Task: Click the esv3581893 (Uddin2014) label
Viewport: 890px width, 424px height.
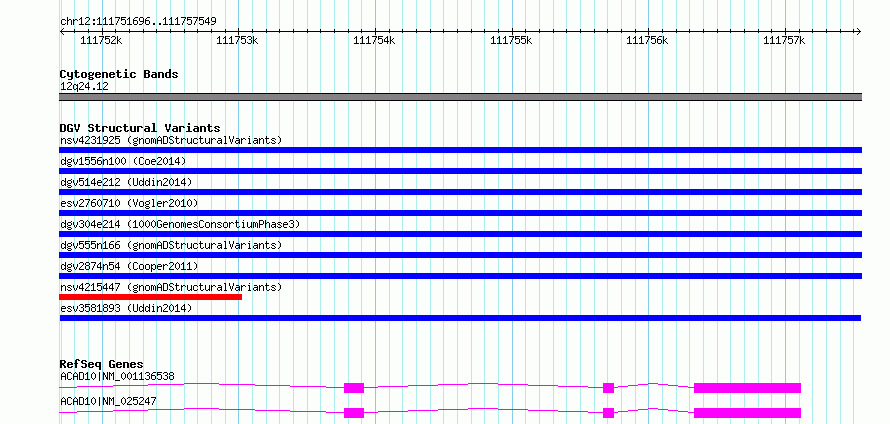Action: click(x=126, y=308)
